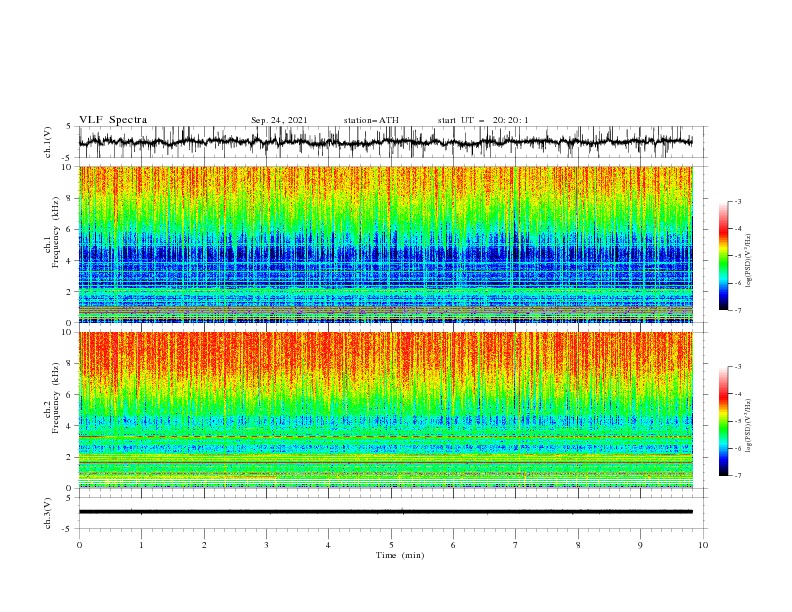This screenshot has height=612, width=792.
Task: Click the ch.2 PSD color bar
Action: point(723,421)
